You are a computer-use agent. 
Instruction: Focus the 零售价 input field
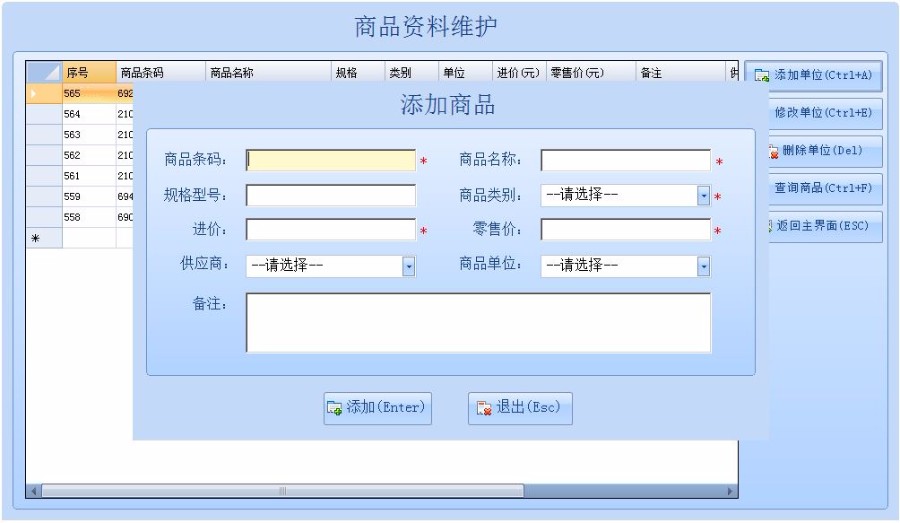(626, 230)
